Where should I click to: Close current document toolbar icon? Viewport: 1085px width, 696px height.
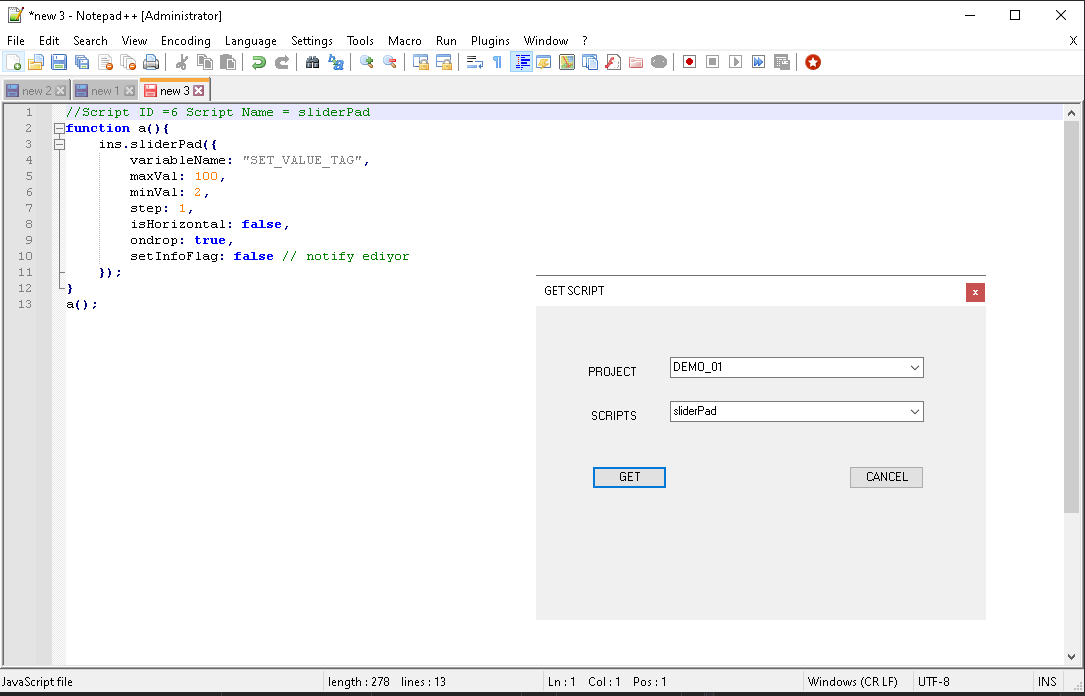pyautogui.click(x=105, y=62)
